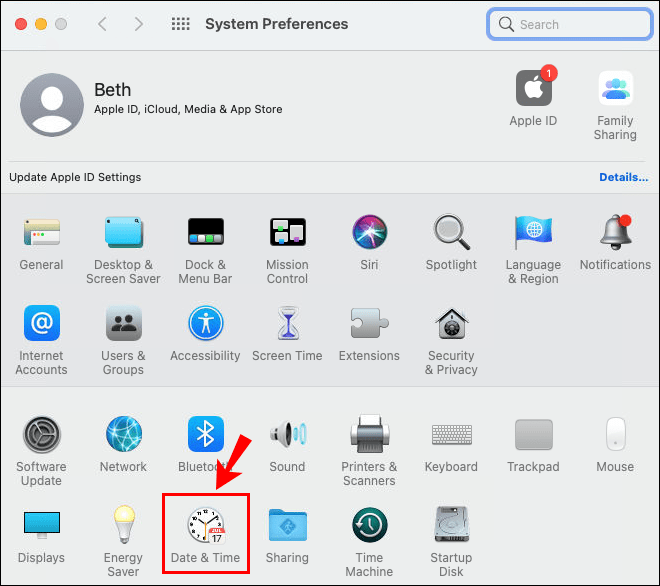Click 'Apple ID, iCloud, Media & App Store'

pos(188,109)
